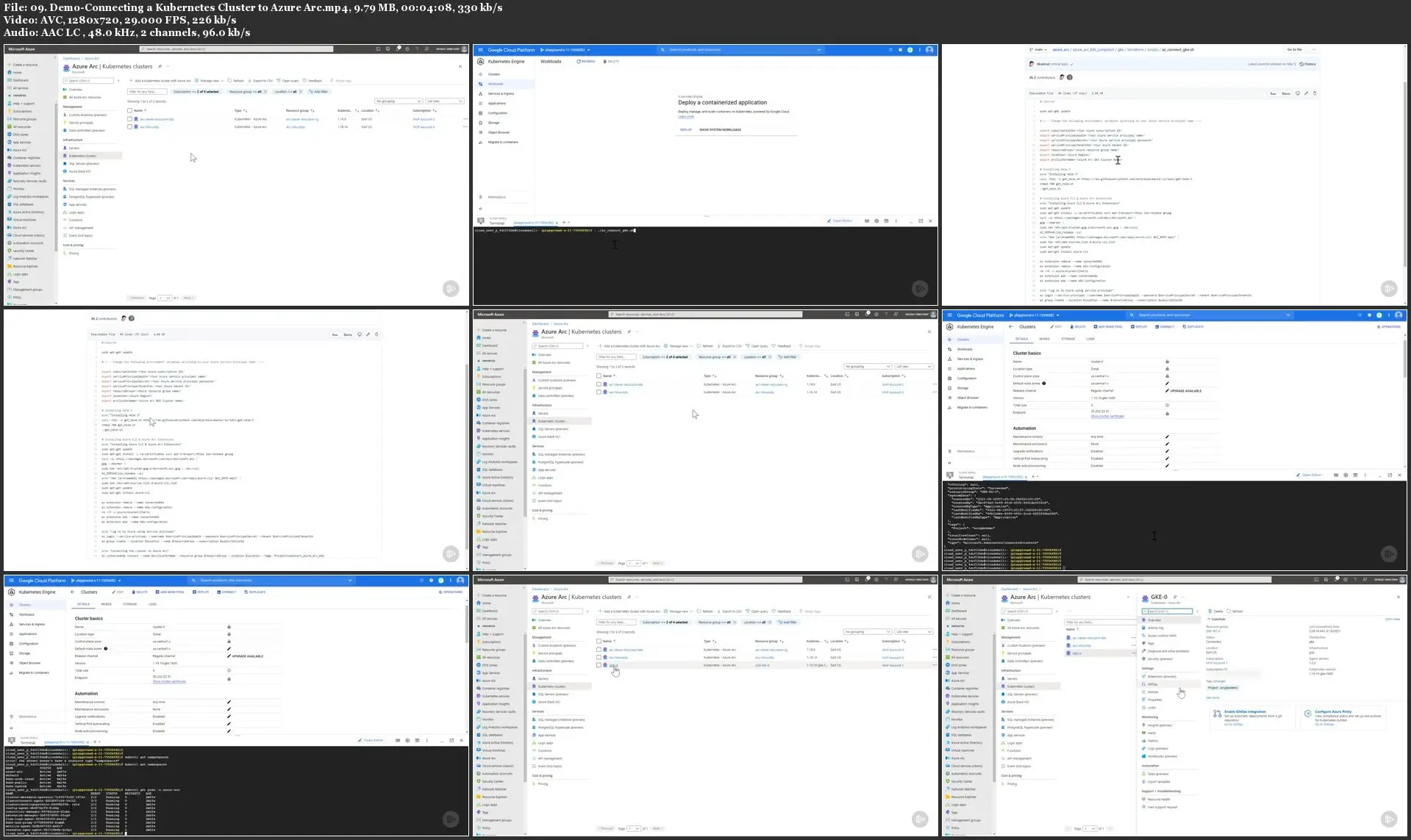The image size is (1411, 840).
Task: Select Tasks (preview) icon under GKE-0 Automation
Action: [1144, 774]
